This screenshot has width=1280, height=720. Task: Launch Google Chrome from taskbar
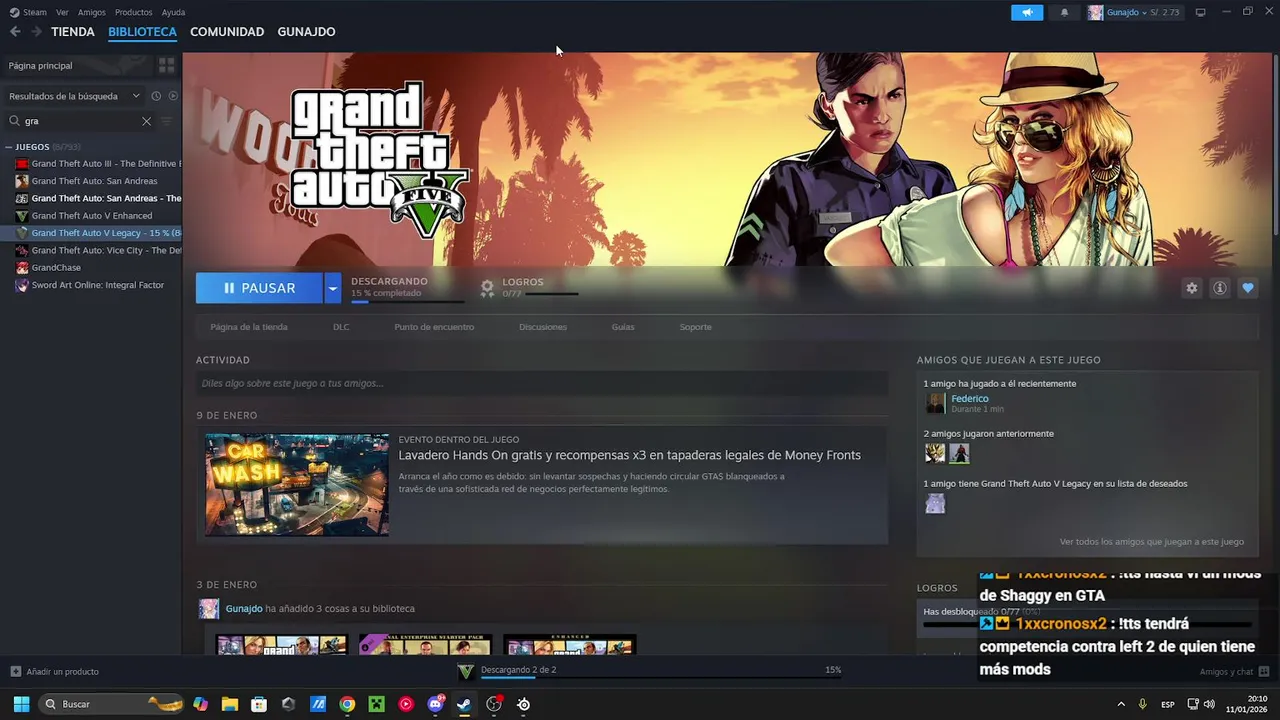(x=347, y=704)
